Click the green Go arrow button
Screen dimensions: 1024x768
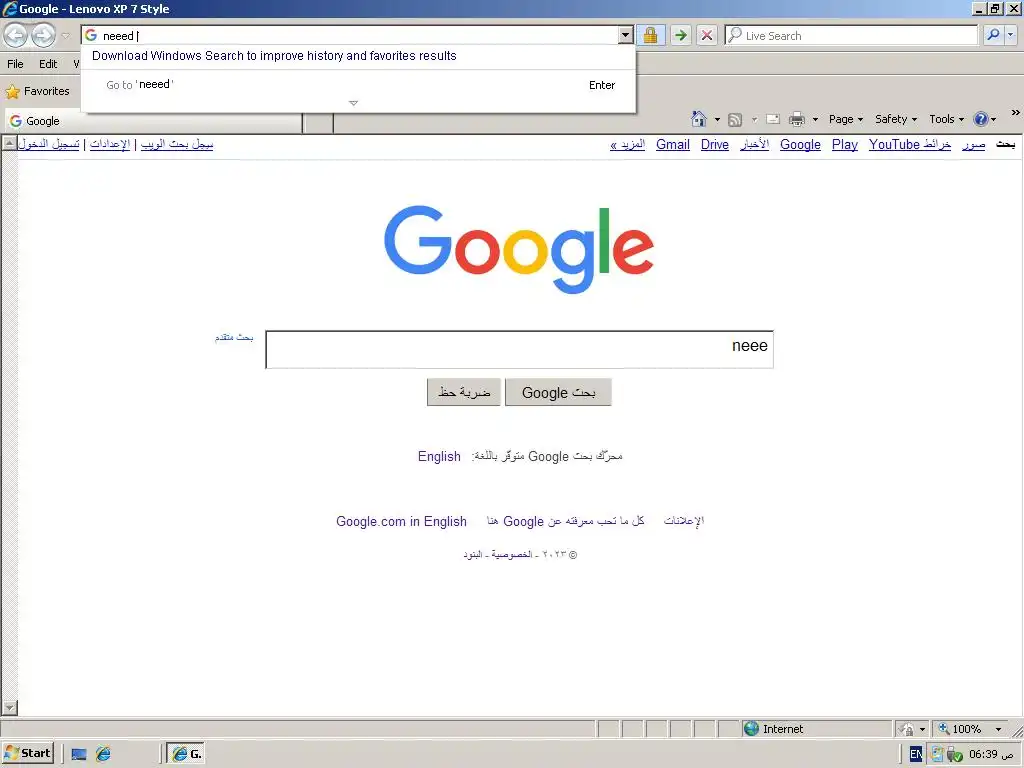point(680,35)
